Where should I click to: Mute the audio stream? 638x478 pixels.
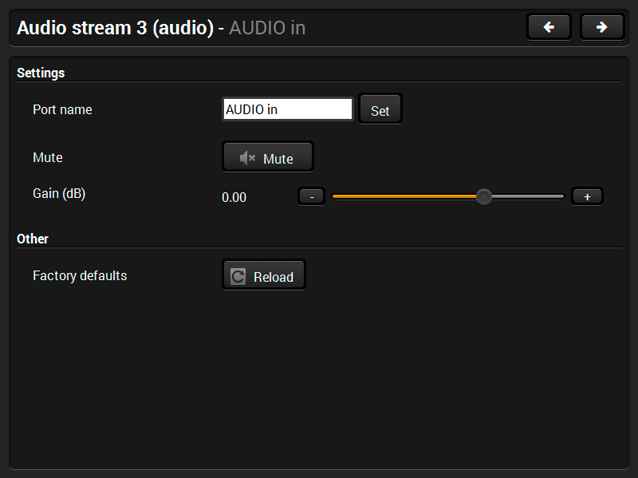(x=268, y=157)
